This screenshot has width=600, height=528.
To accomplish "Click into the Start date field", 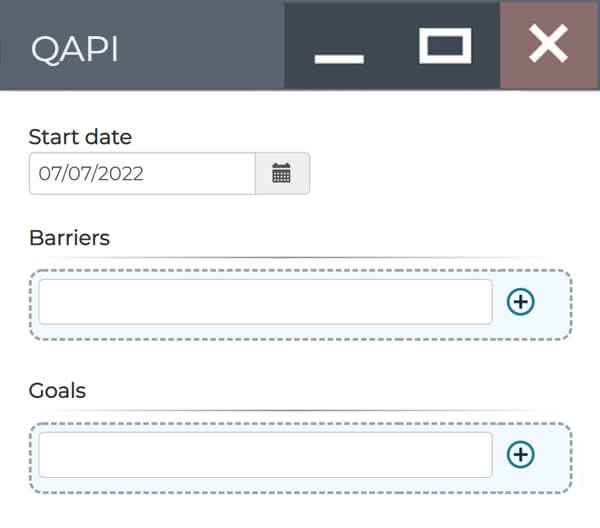I will point(142,173).
